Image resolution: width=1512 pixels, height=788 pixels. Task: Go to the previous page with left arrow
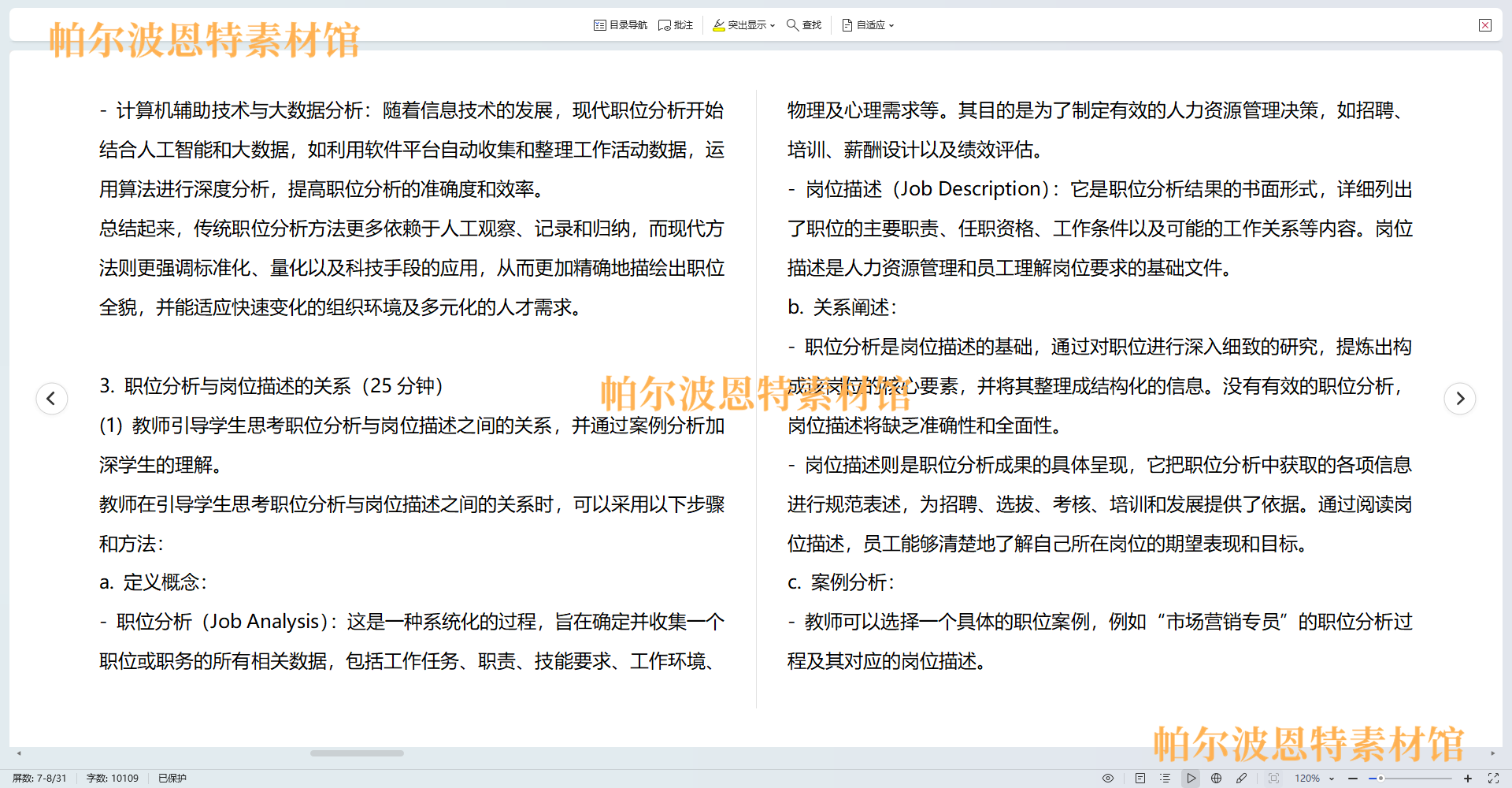tap(52, 398)
